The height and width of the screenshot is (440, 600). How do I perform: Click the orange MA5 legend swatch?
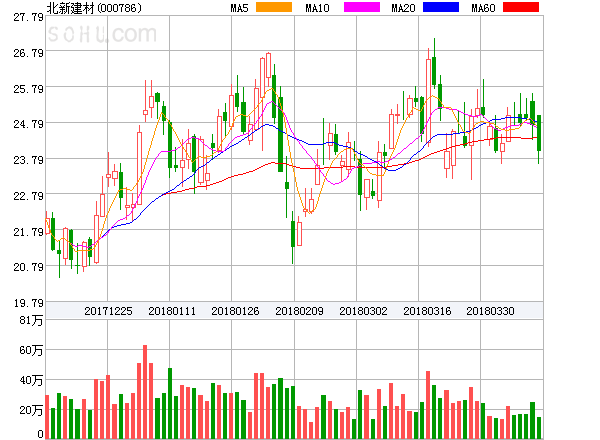274,7
